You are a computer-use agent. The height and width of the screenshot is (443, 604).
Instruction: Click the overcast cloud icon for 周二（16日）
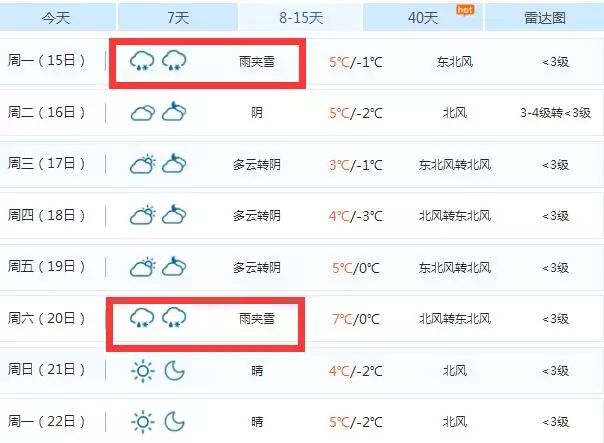(x=142, y=113)
